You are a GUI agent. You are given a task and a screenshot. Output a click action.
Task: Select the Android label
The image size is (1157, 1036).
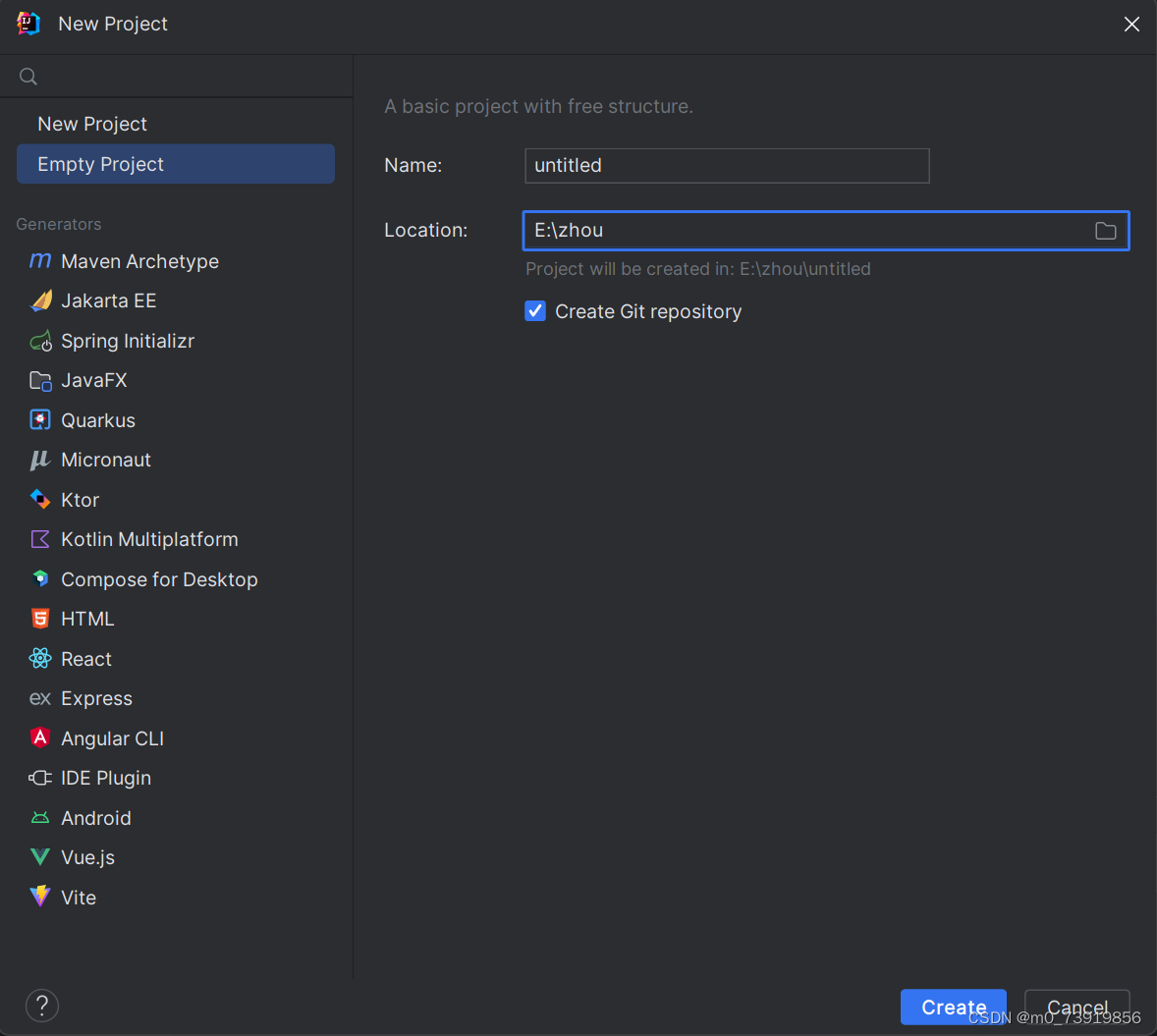(96, 818)
